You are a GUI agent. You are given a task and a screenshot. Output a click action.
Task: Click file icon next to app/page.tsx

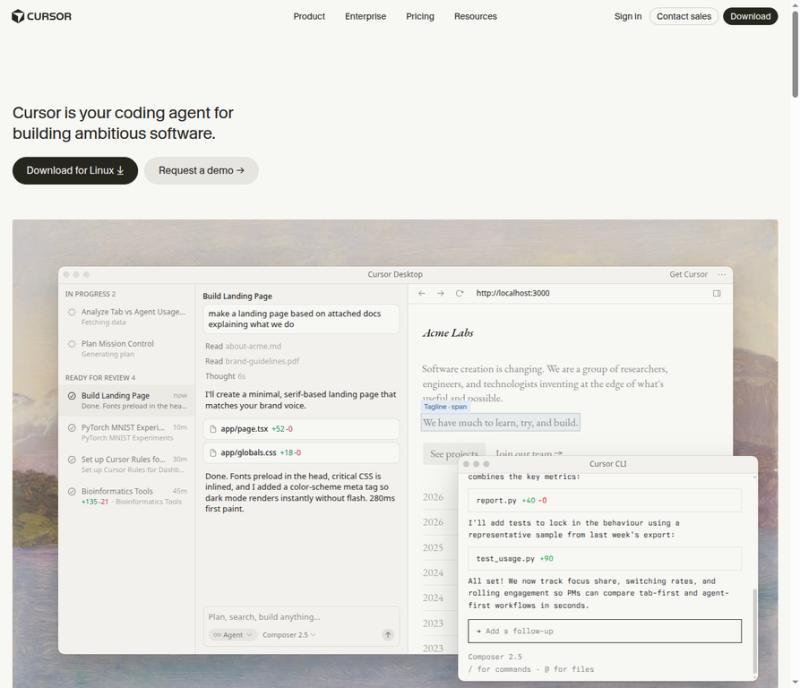tap(213, 429)
